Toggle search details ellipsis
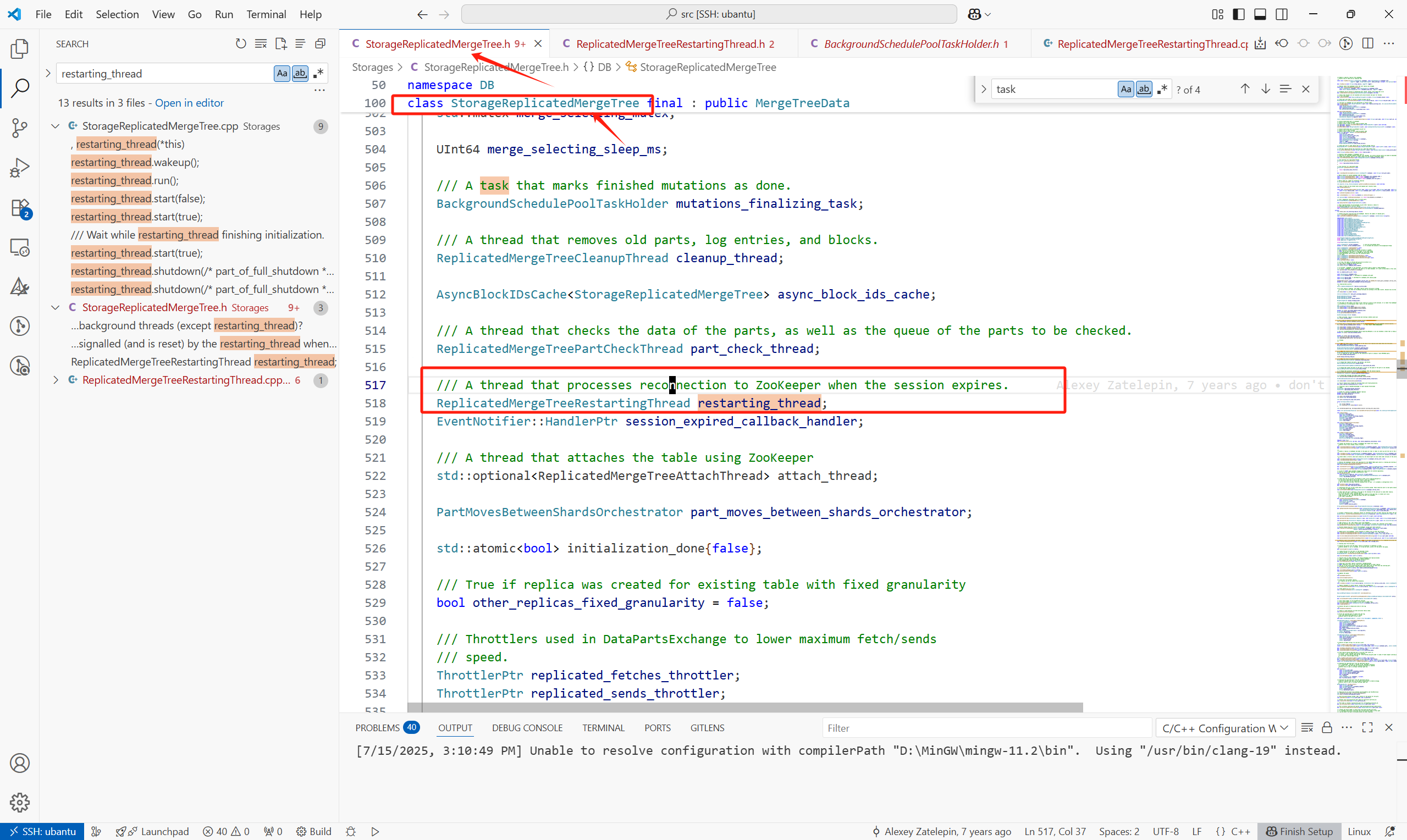 (320, 90)
